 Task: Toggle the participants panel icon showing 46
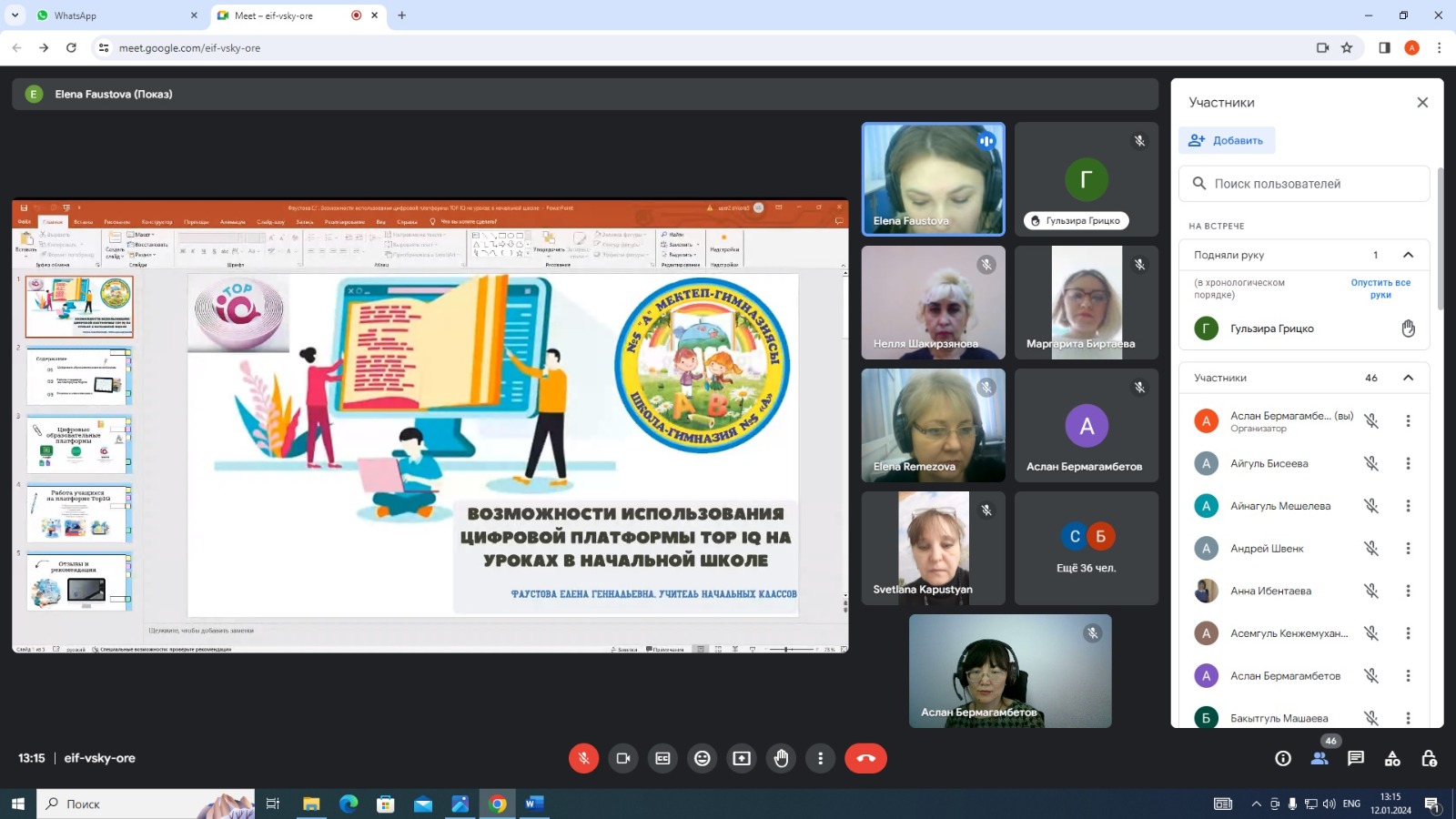click(1319, 758)
